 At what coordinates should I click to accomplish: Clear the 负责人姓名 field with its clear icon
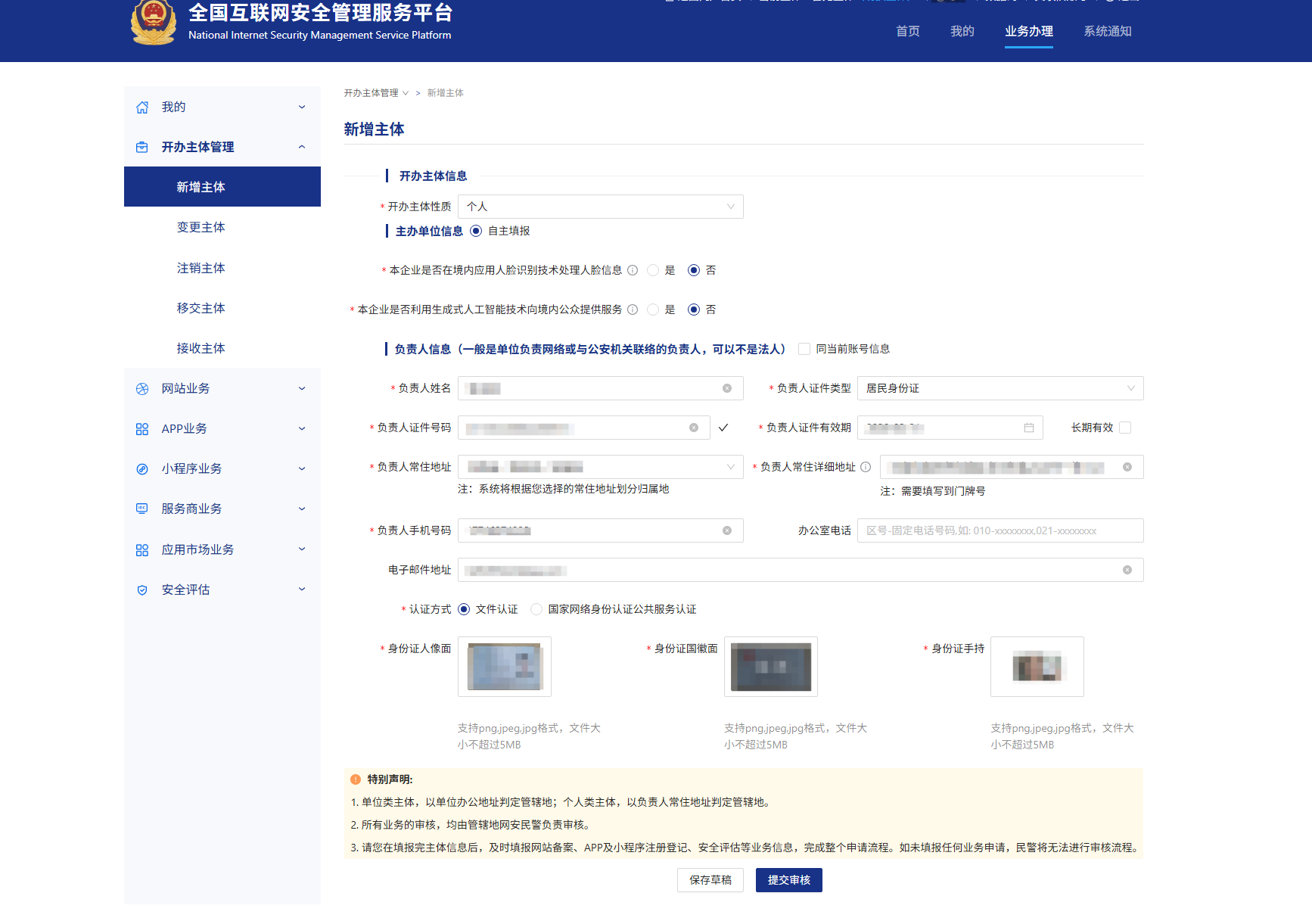point(726,388)
